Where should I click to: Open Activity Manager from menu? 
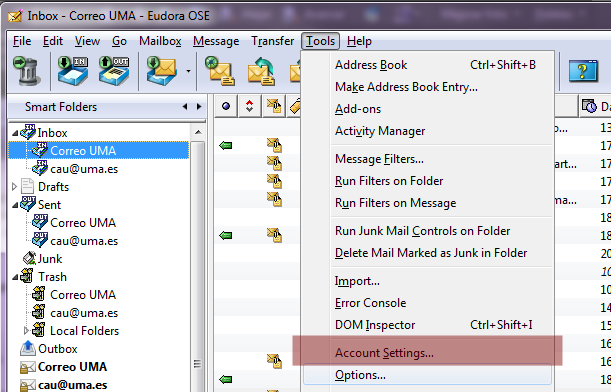click(427, 131)
